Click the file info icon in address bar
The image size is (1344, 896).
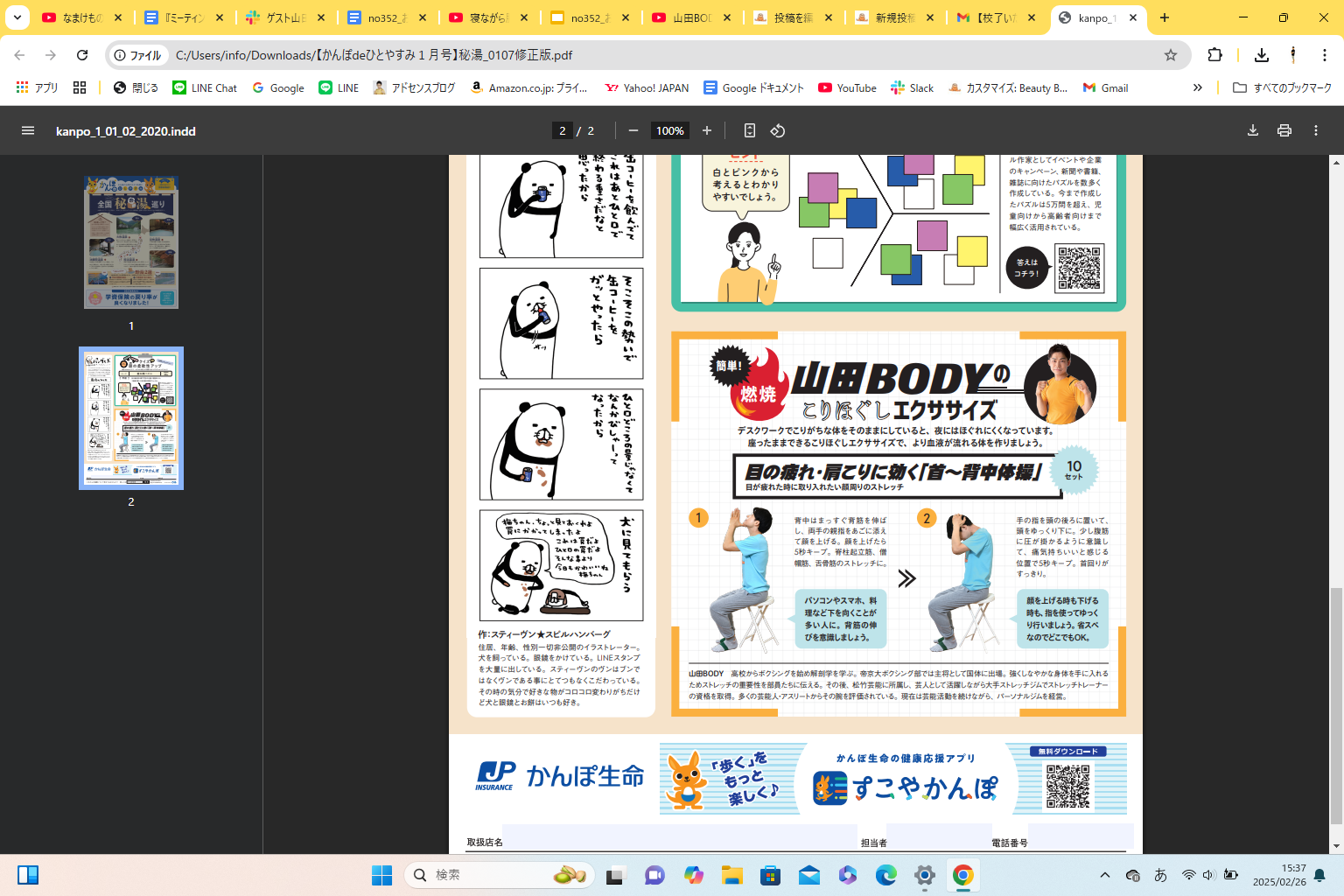coord(138,55)
